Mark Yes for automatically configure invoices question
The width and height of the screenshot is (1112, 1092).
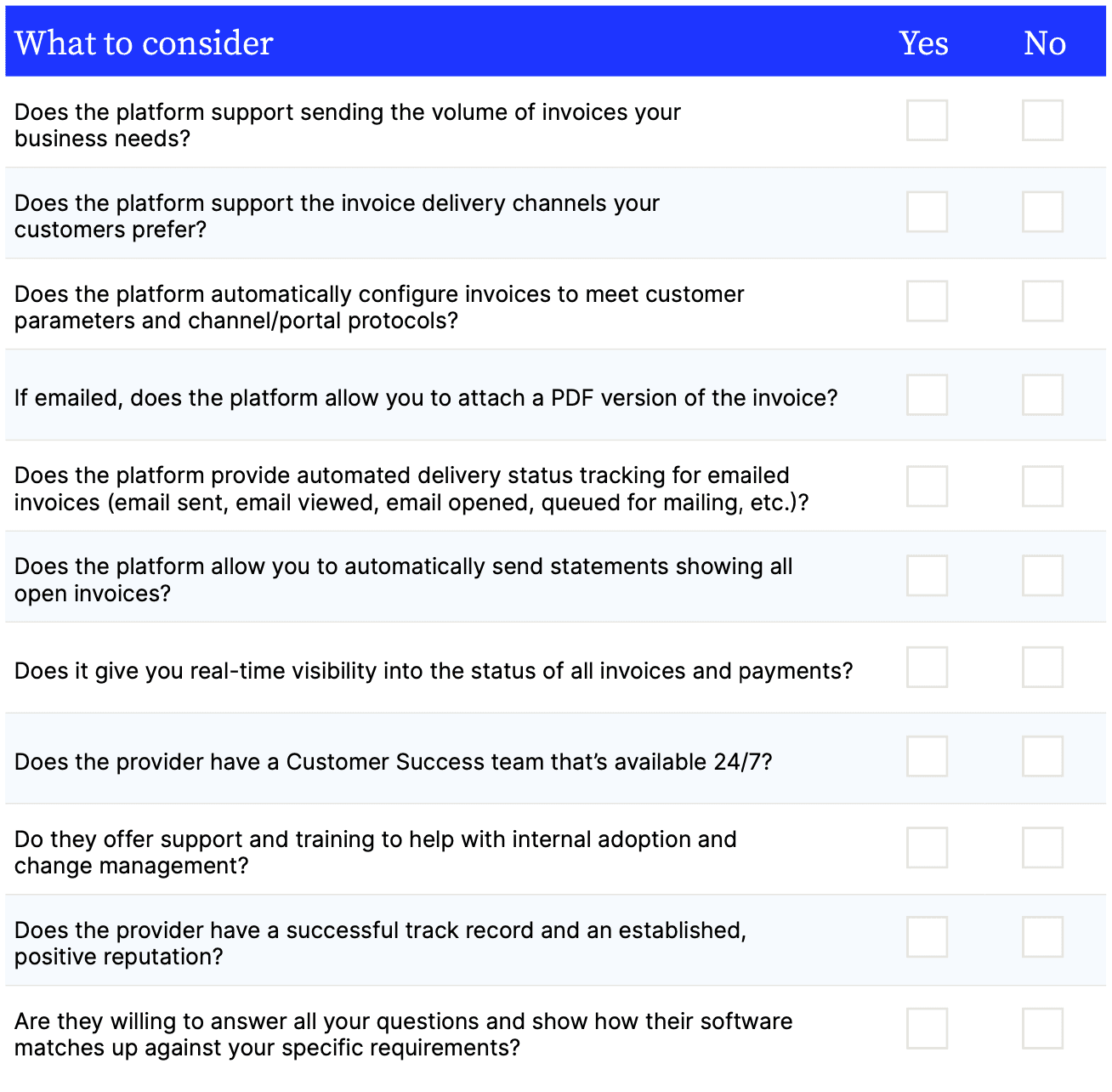click(927, 301)
